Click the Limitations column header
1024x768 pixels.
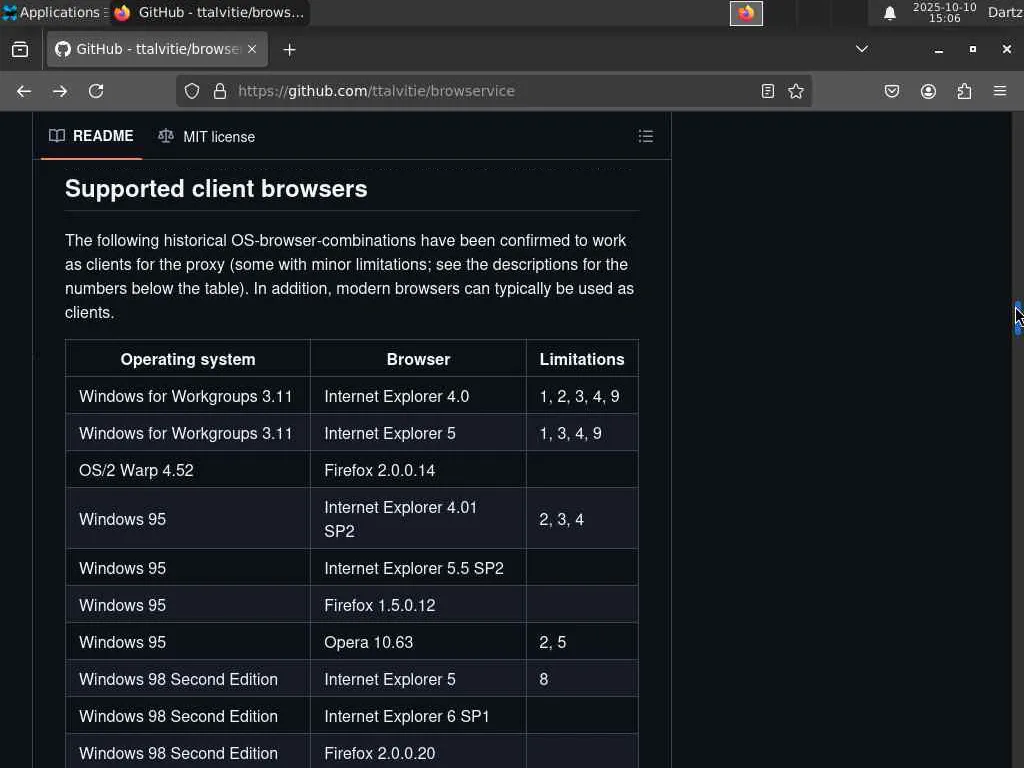pos(582,359)
